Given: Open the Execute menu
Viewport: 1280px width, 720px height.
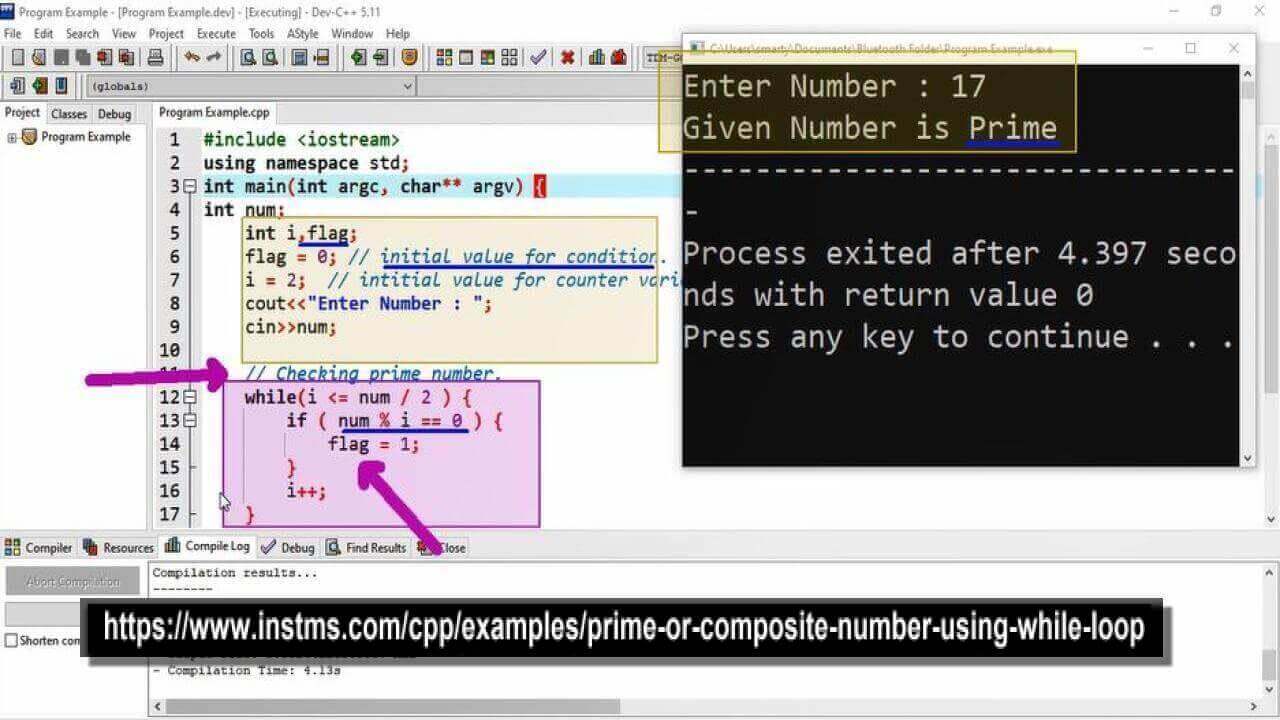Looking at the screenshot, I should [x=216, y=33].
